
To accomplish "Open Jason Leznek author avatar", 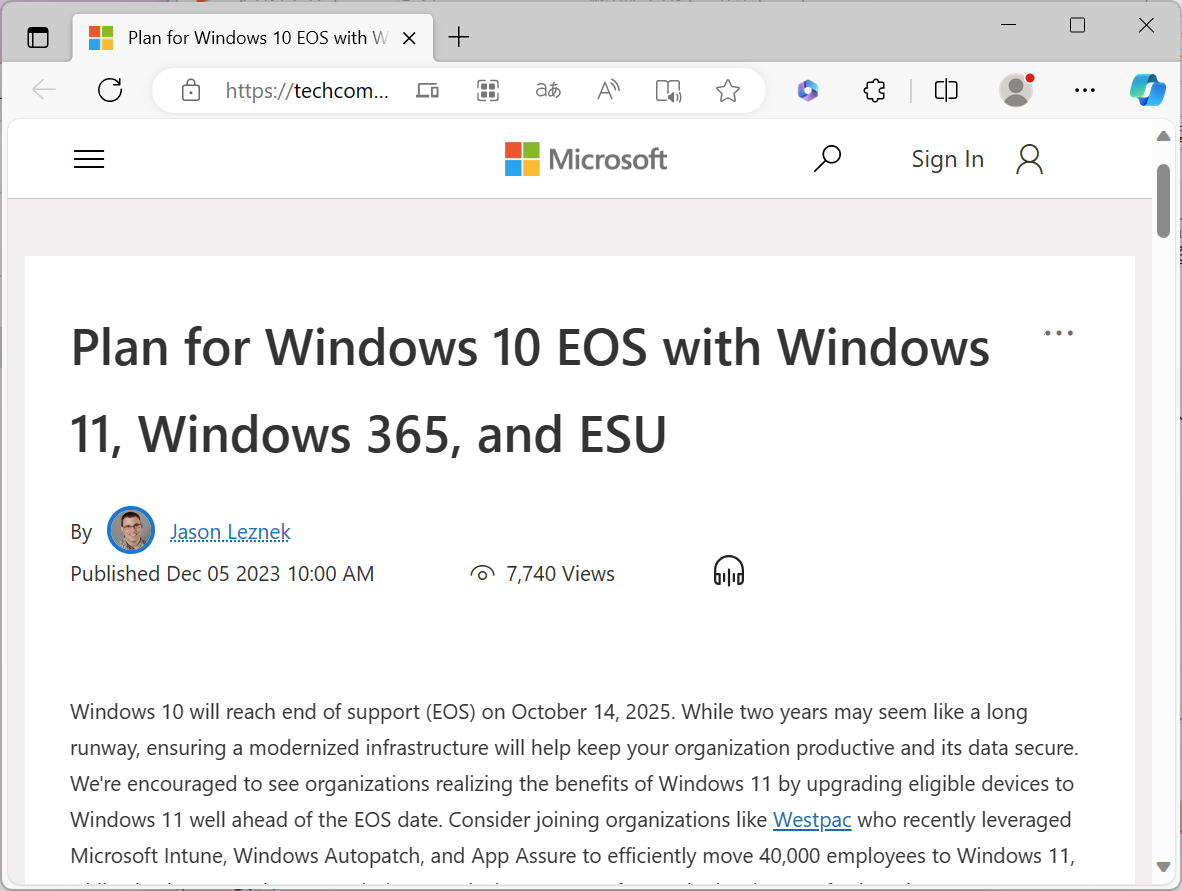I will click(x=131, y=530).
